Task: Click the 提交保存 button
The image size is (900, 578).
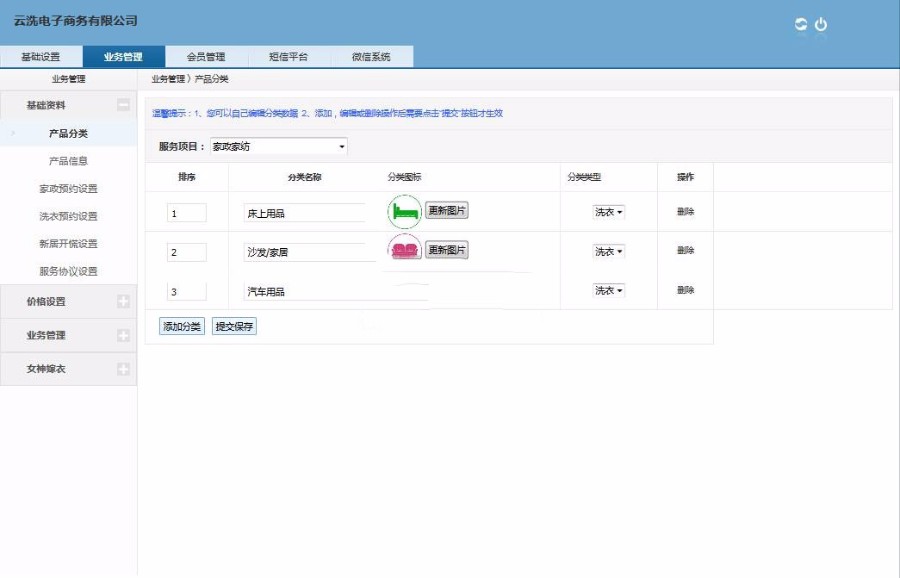Action: pos(234,326)
